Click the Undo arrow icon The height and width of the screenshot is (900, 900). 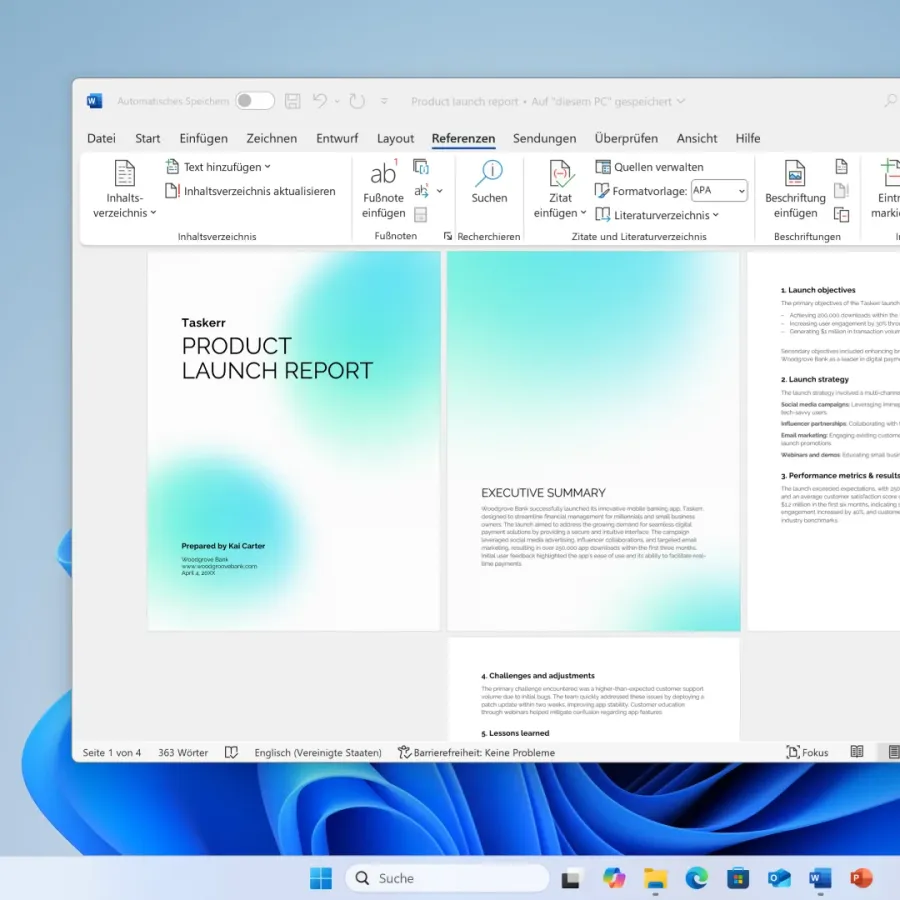coord(319,101)
